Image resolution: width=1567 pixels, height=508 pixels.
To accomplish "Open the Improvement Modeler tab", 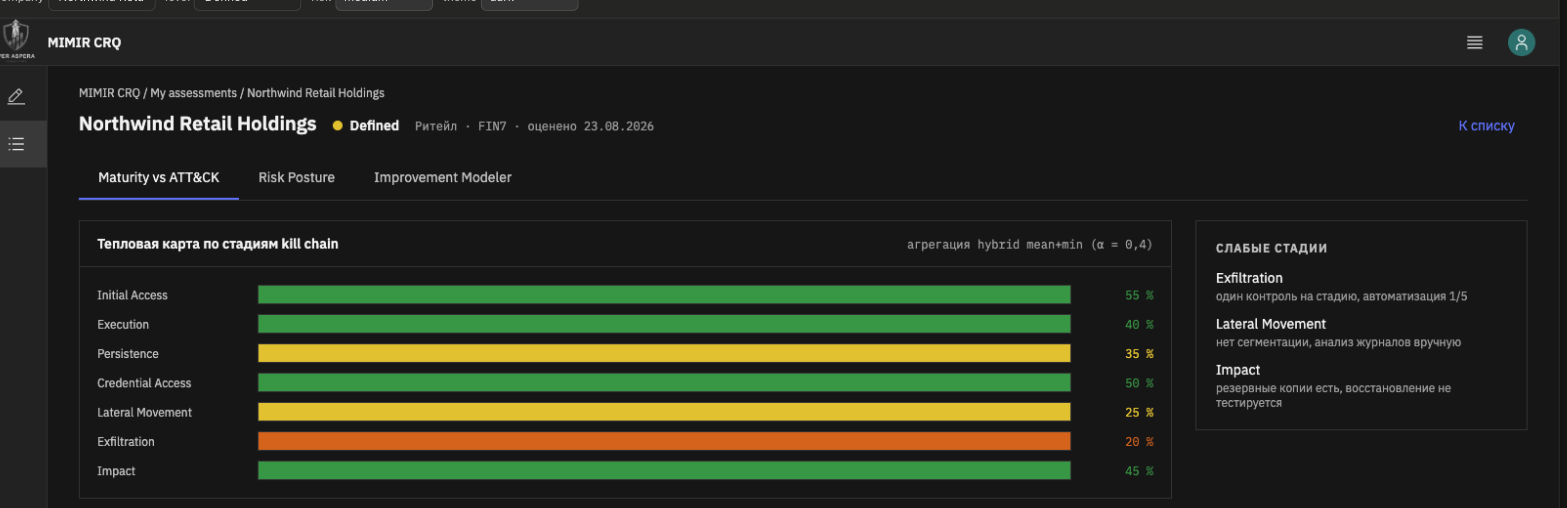I will (442, 177).
